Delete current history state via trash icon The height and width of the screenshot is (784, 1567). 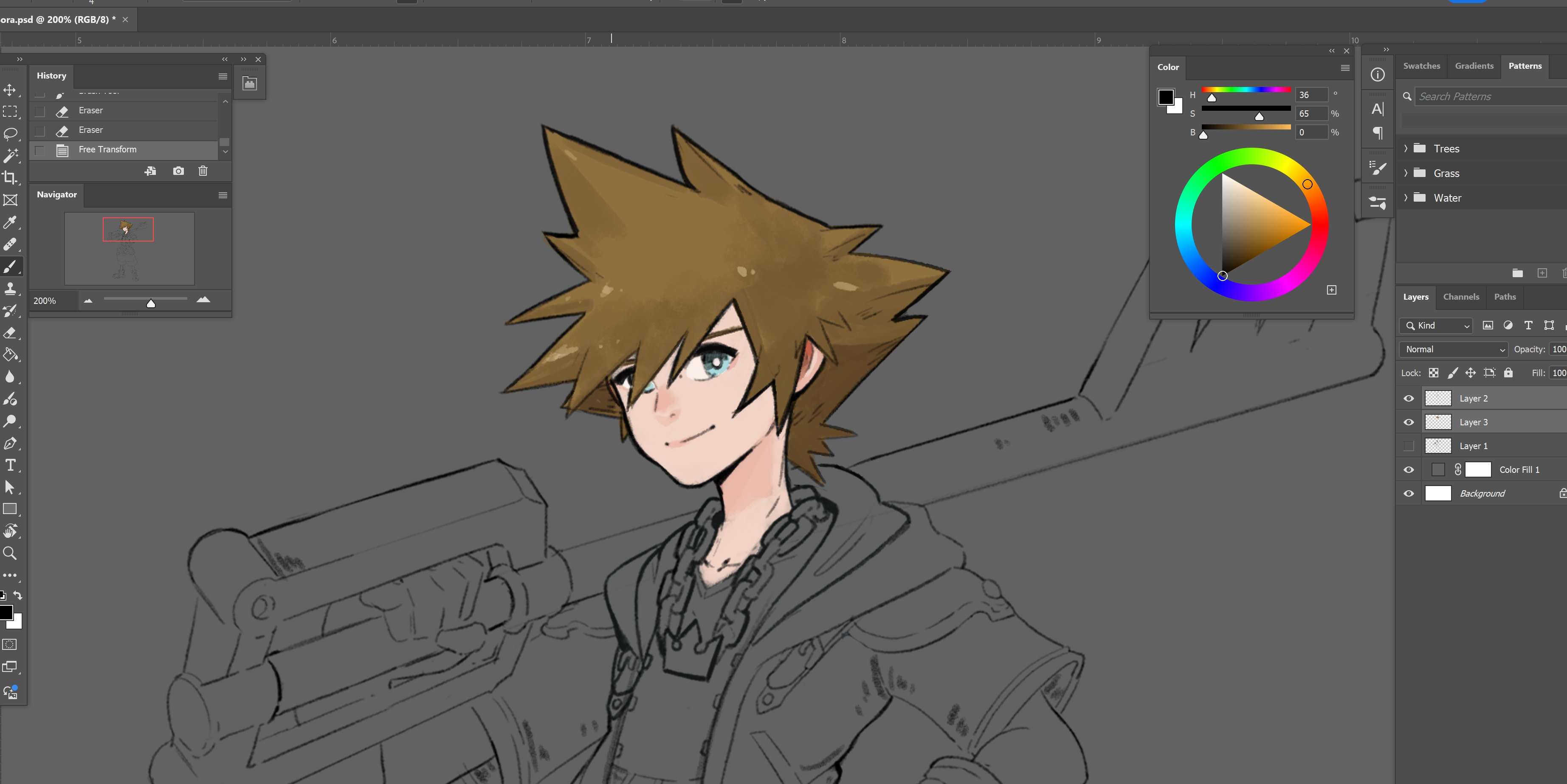click(x=203, y=171)
